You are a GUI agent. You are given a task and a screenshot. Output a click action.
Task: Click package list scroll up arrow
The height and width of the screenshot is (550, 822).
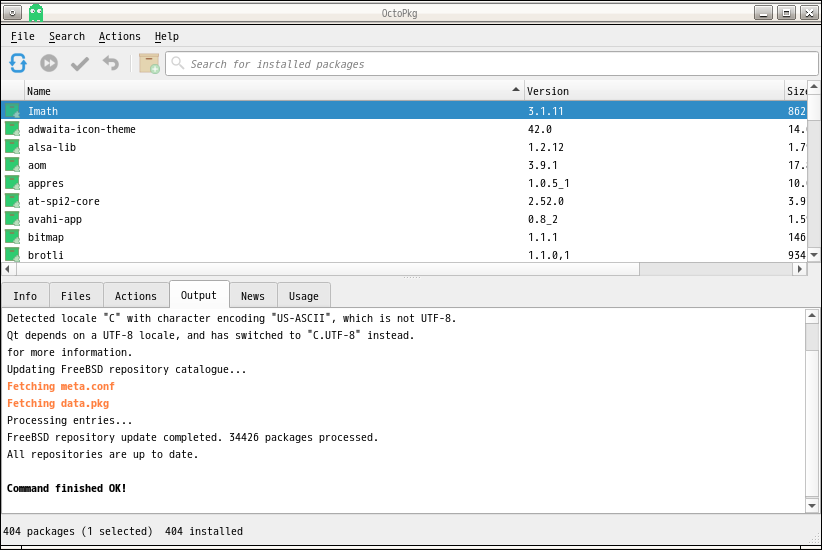[814, 87]
